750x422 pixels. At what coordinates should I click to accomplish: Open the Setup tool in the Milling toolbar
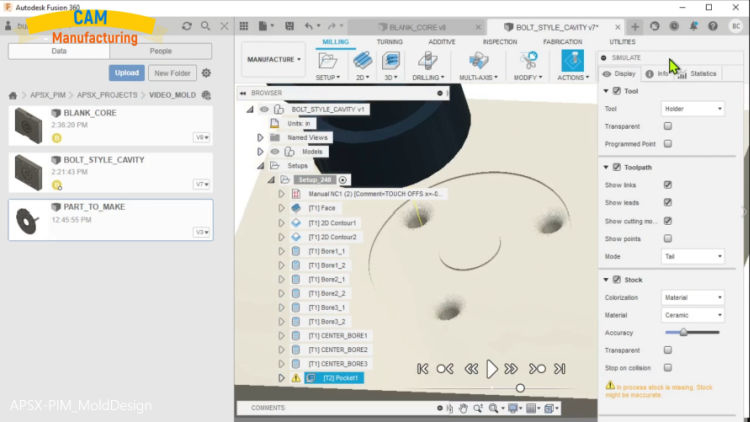click(328, 62)
